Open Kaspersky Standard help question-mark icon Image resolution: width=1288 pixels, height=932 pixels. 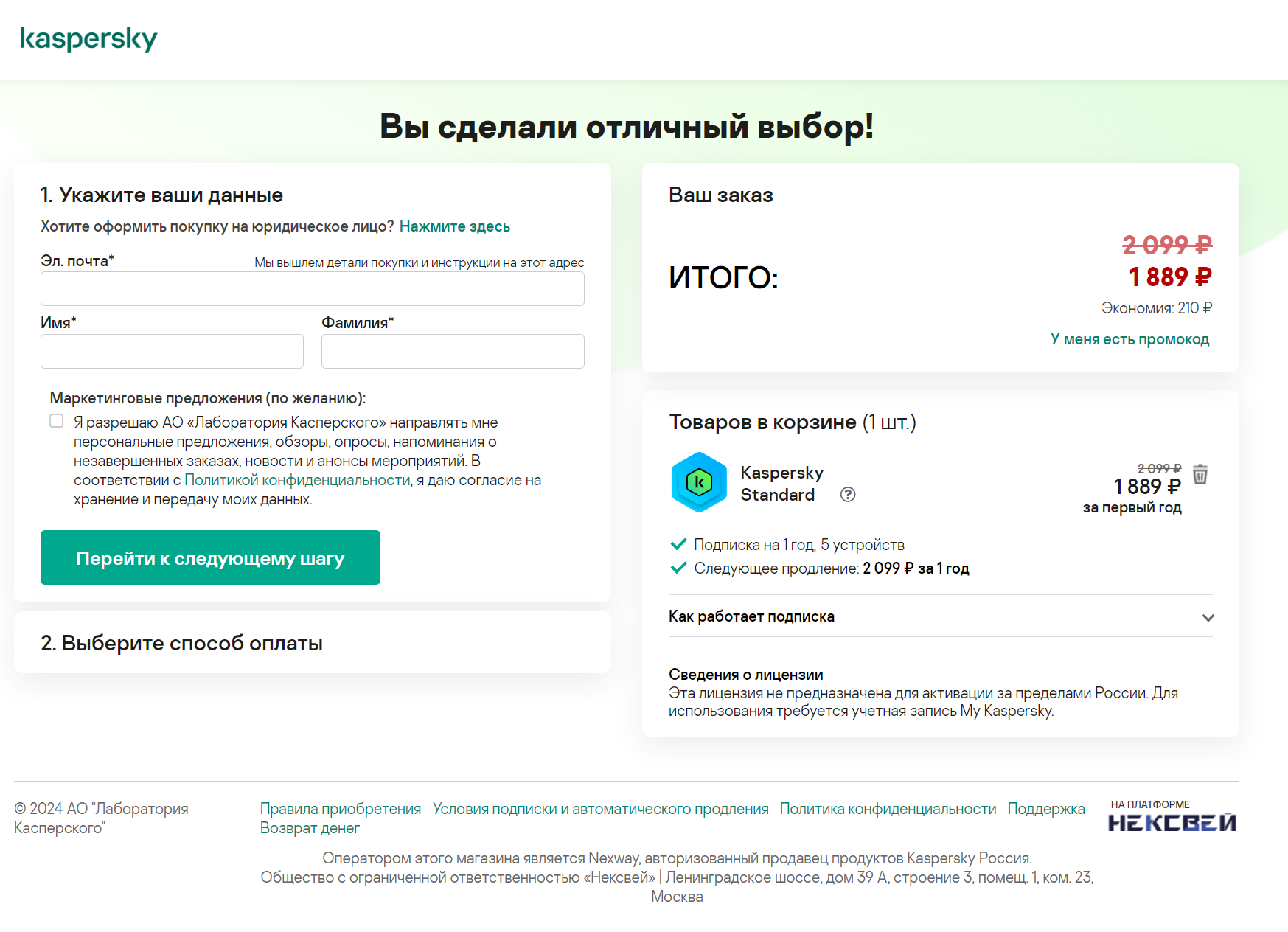(x=848, y=495)
